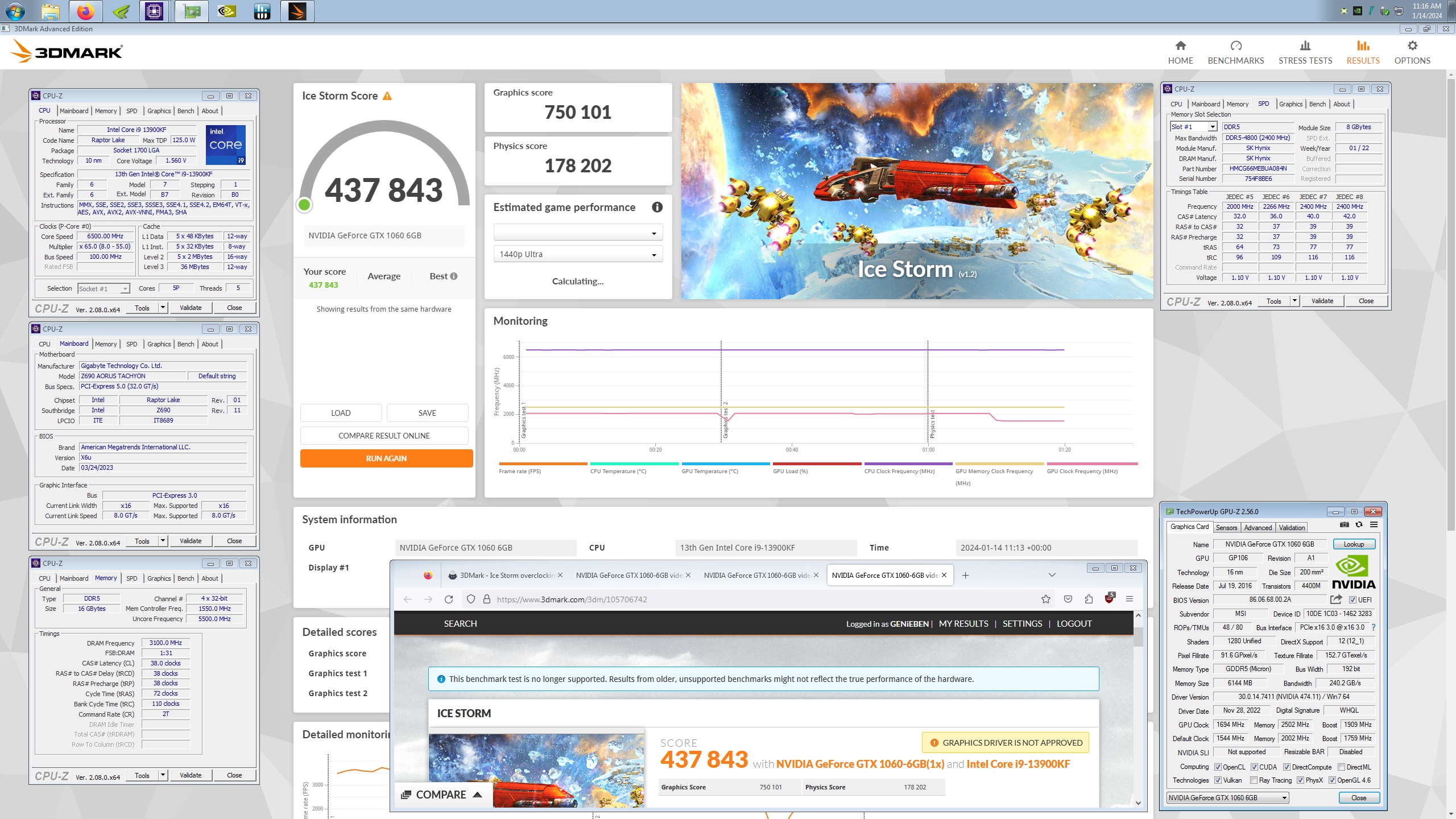Open Graphics tab in SPD CPU-Z window
This screenshot has height=819, width=1456.
point(1290,104)
